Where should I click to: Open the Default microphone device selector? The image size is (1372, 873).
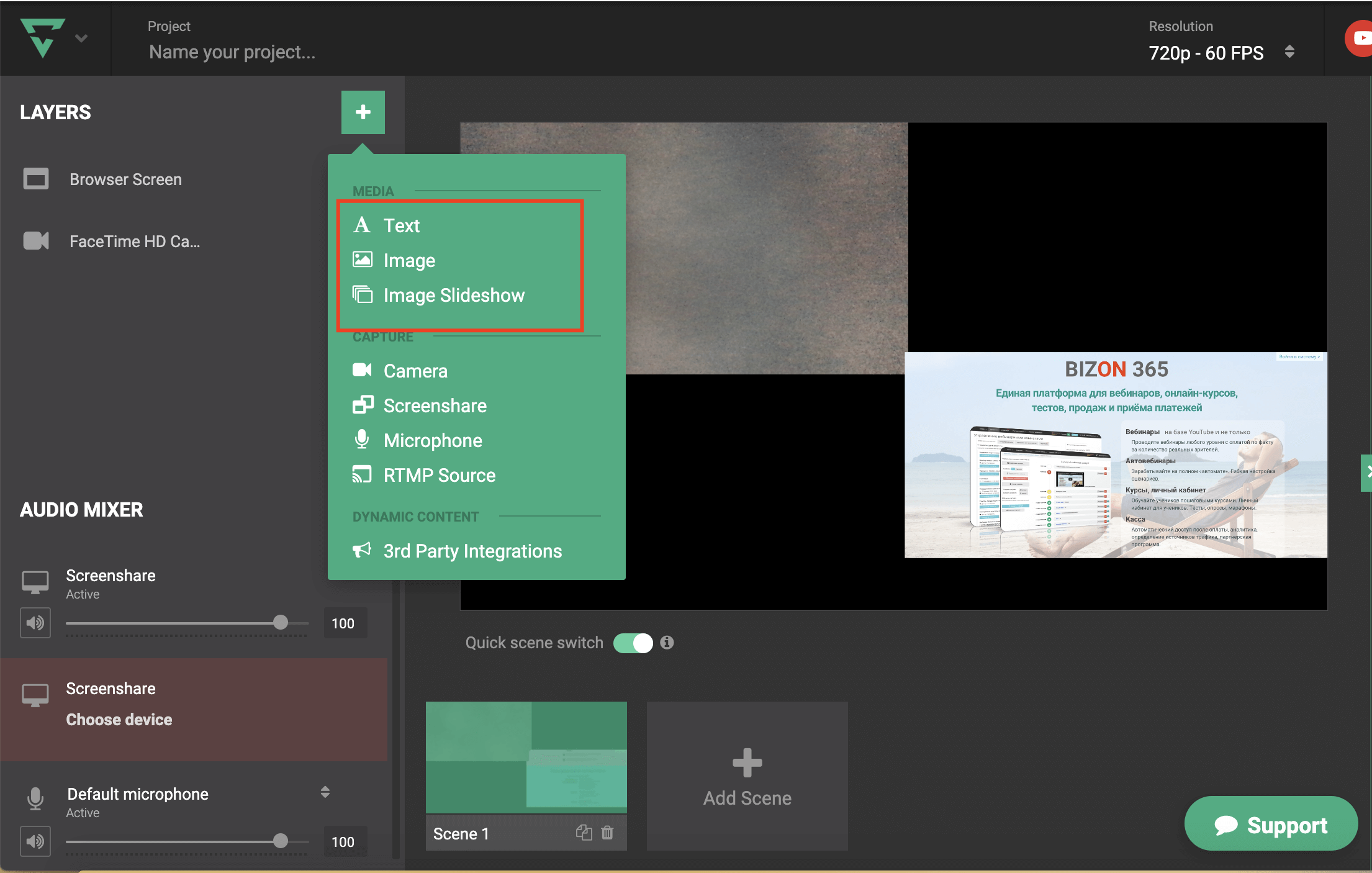pyautogui.click(x=325, y=792)
